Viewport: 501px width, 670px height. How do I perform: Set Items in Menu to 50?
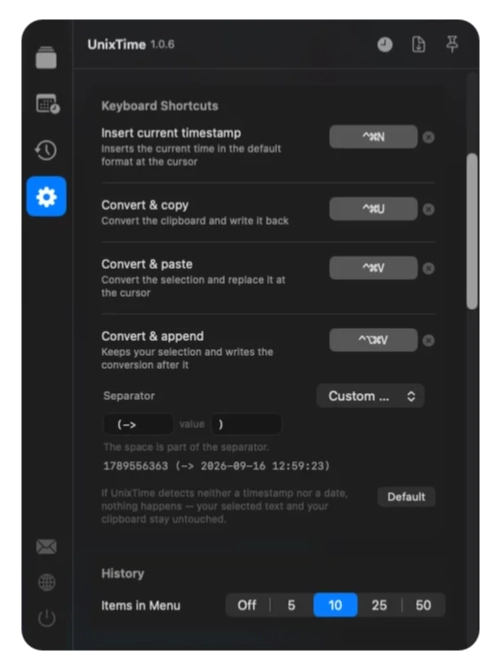[423, 605]
